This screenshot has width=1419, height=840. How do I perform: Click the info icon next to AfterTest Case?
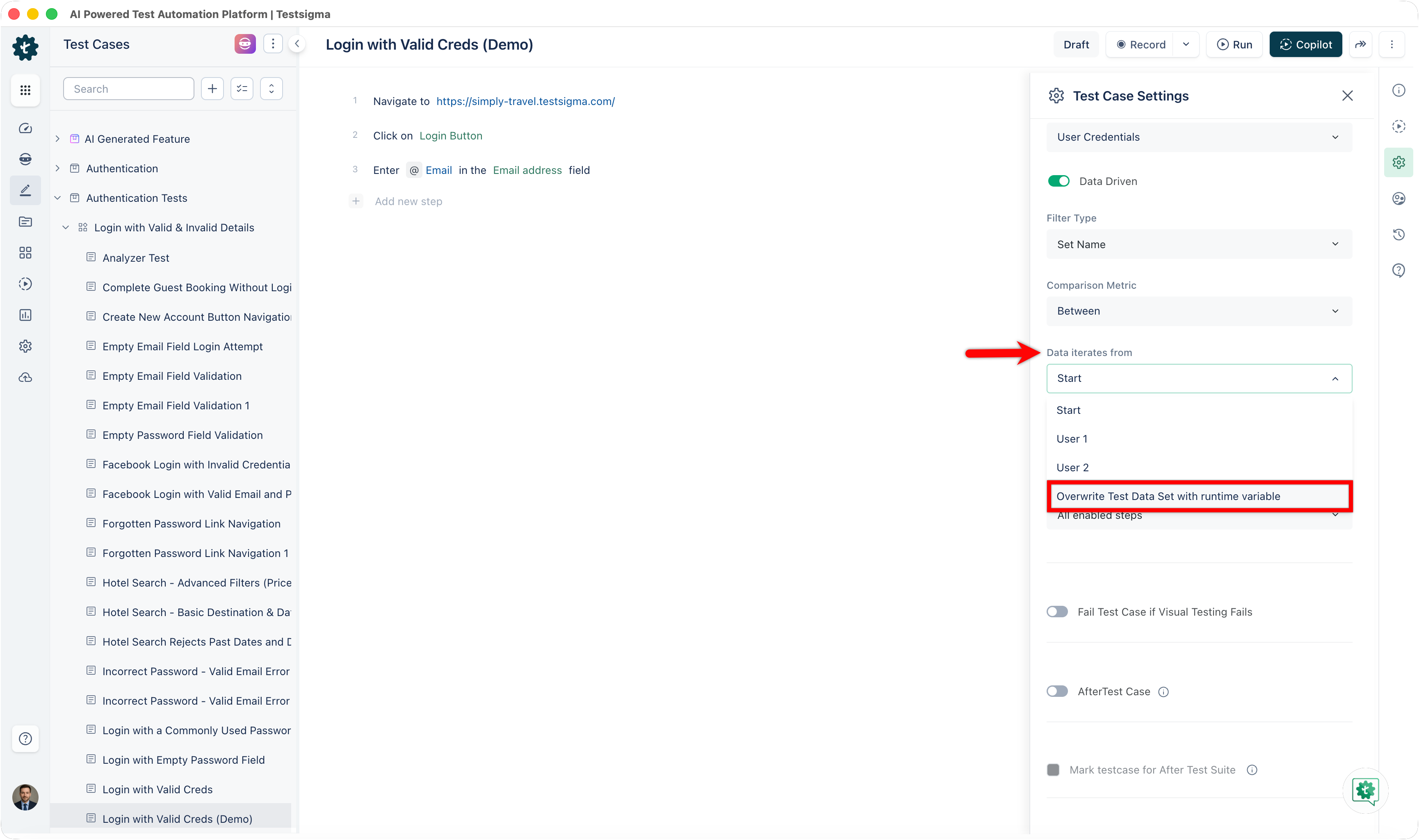point(1164,692)
